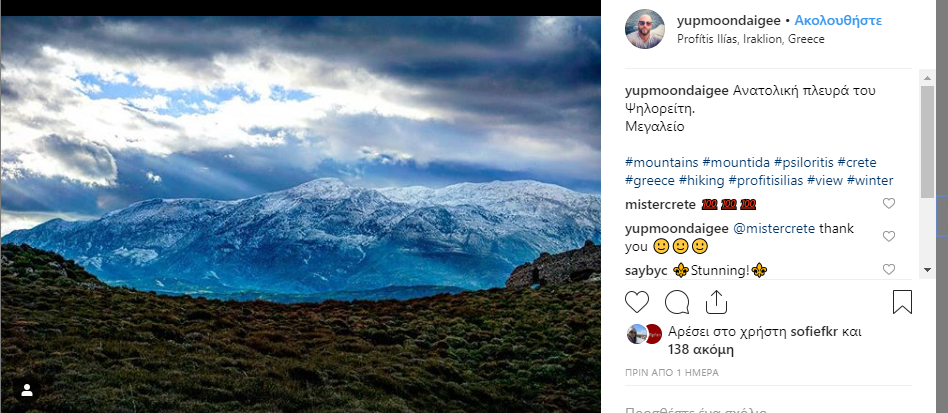Like yupmoondaigee's thank you reply
The width and height of the screenshot is (948, 413).
[889, 237]
